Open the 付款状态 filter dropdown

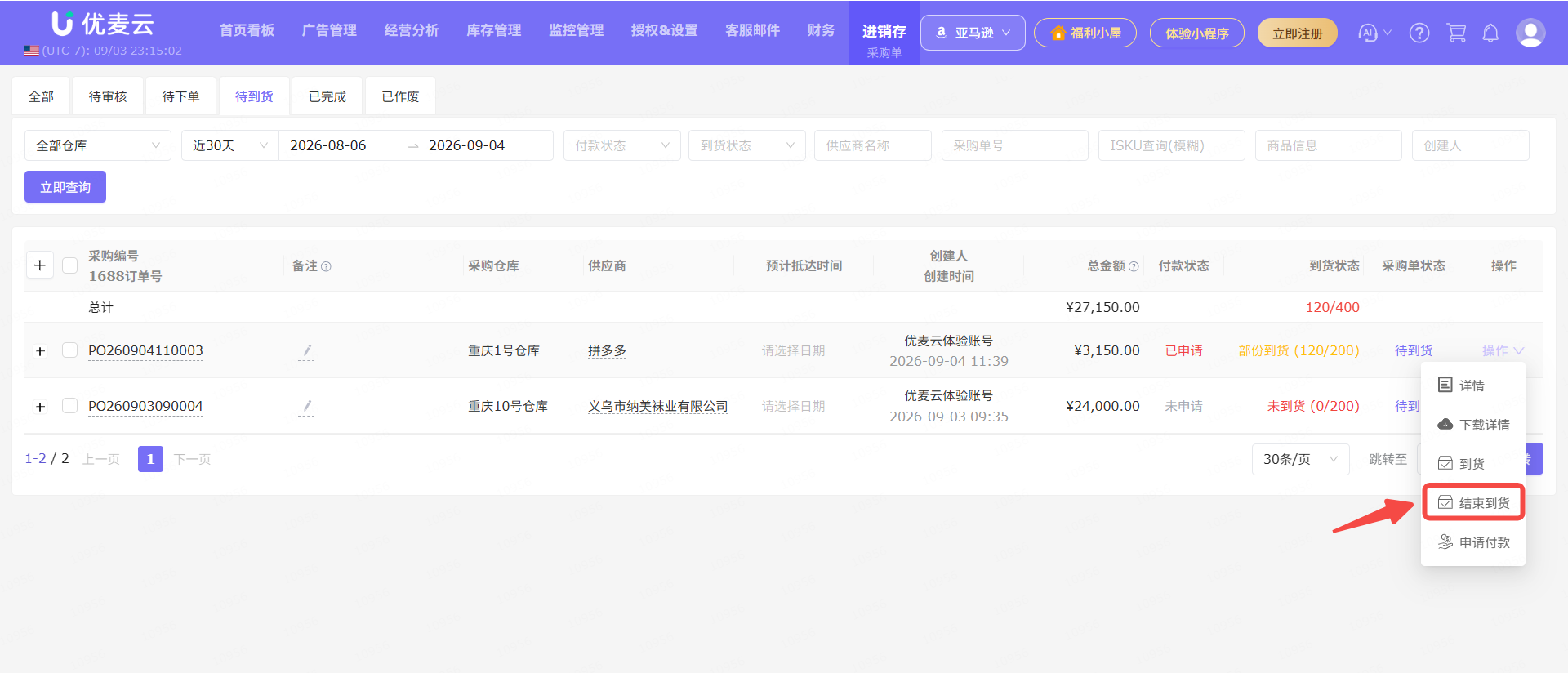coord(622,145)
